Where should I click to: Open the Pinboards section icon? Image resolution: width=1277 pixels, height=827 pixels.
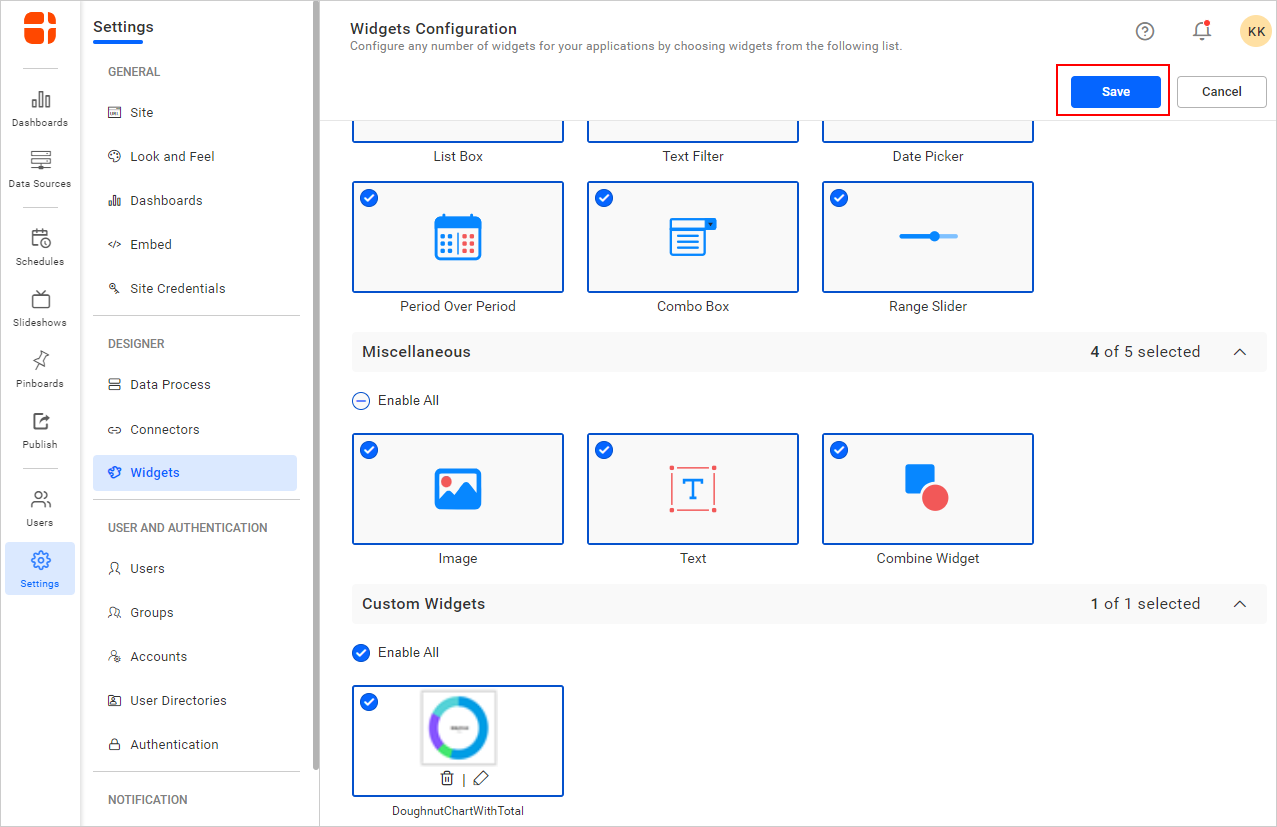click(40, 369)
